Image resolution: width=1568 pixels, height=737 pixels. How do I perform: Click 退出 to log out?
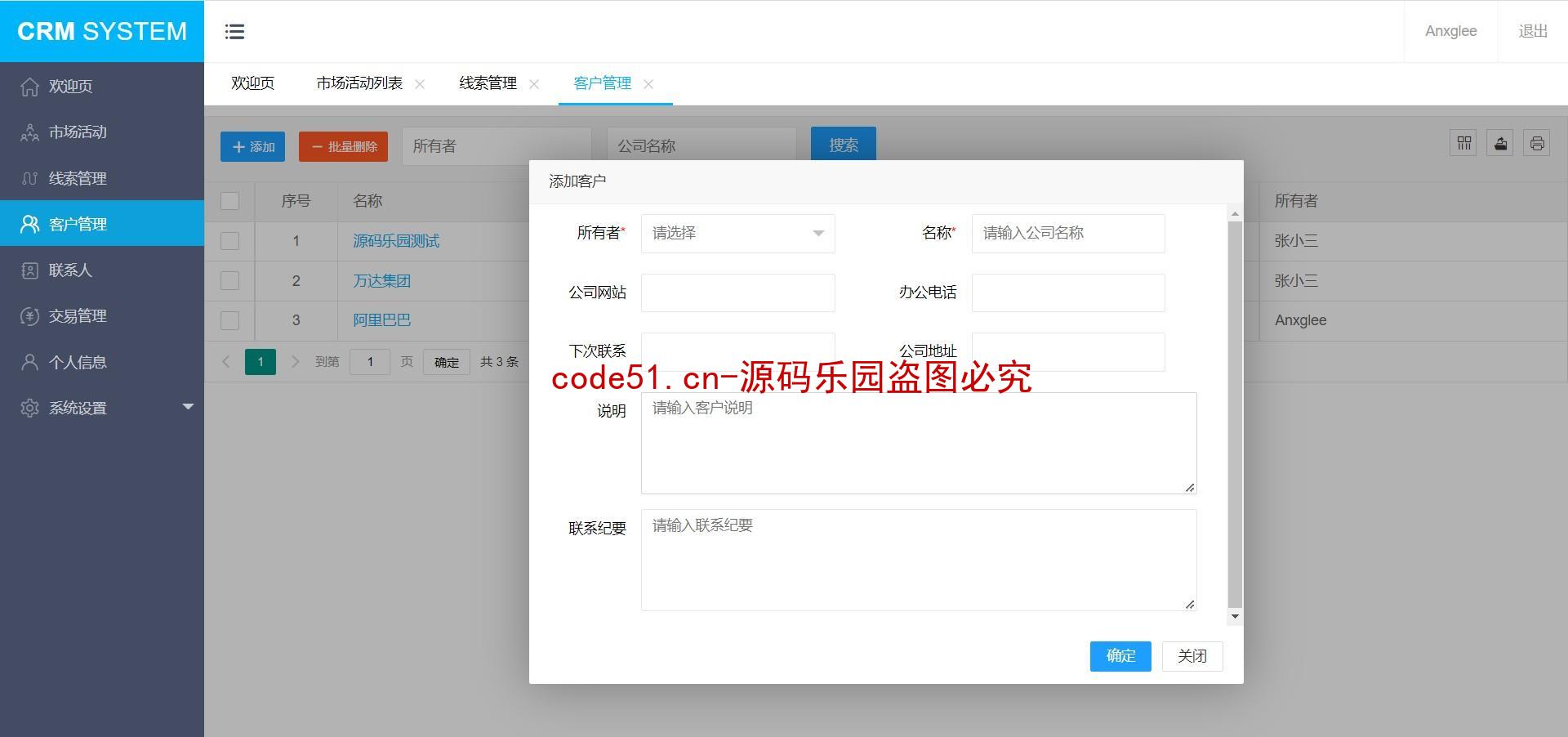(x=1533, y=31)
